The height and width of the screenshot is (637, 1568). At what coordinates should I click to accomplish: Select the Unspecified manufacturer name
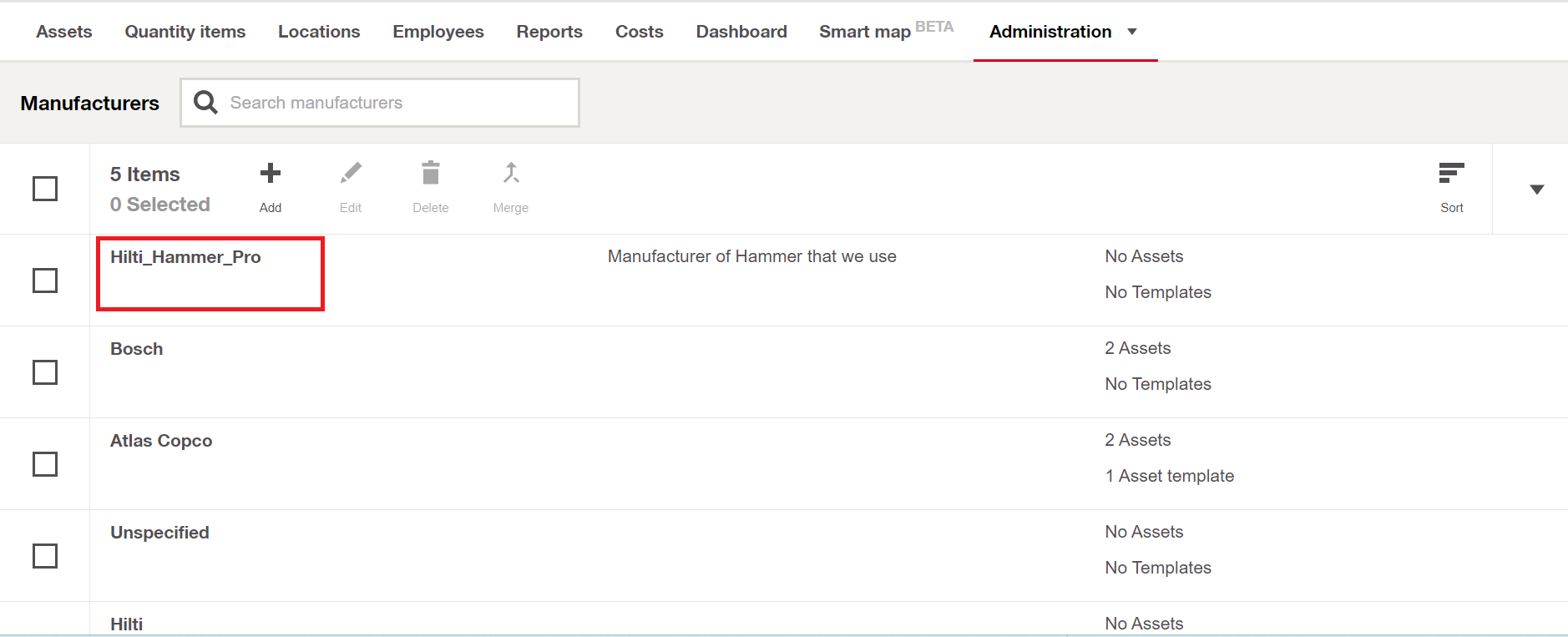(x=159, y=533)
